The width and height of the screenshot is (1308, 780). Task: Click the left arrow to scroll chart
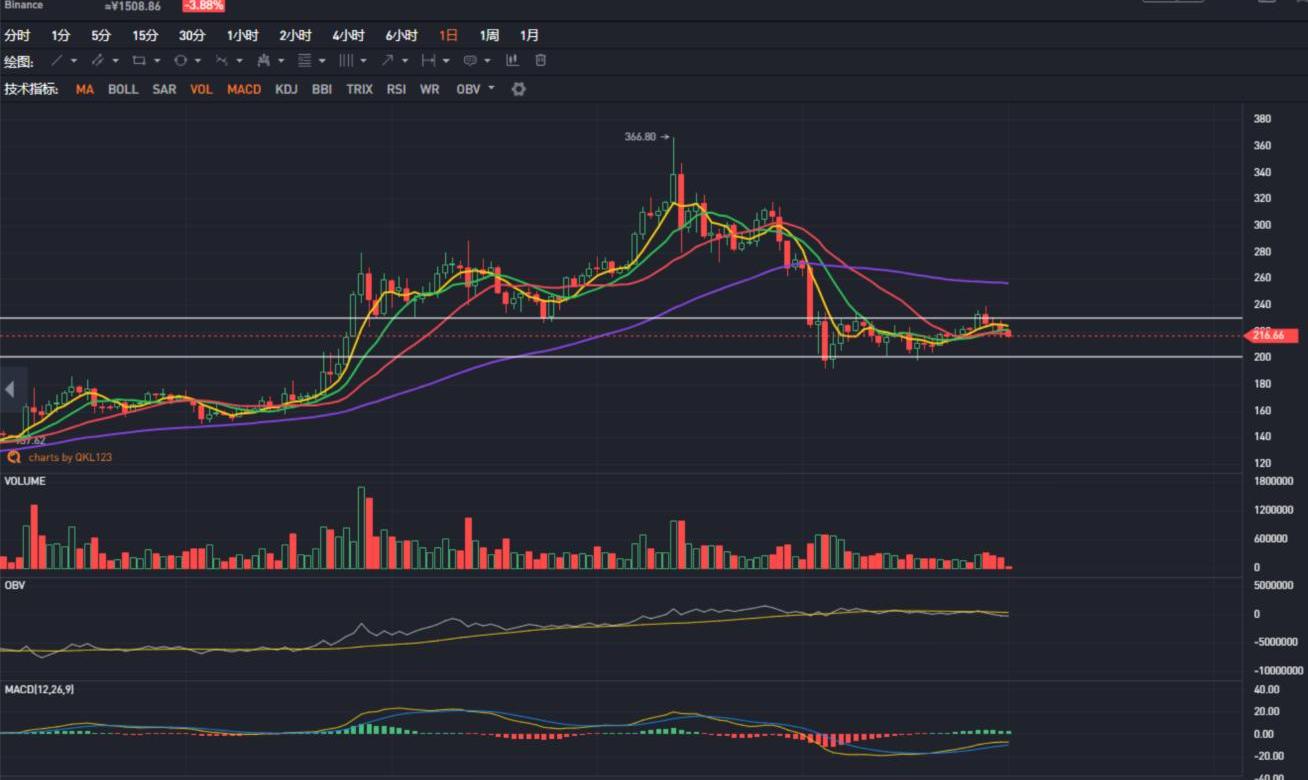tap(11, 390)
